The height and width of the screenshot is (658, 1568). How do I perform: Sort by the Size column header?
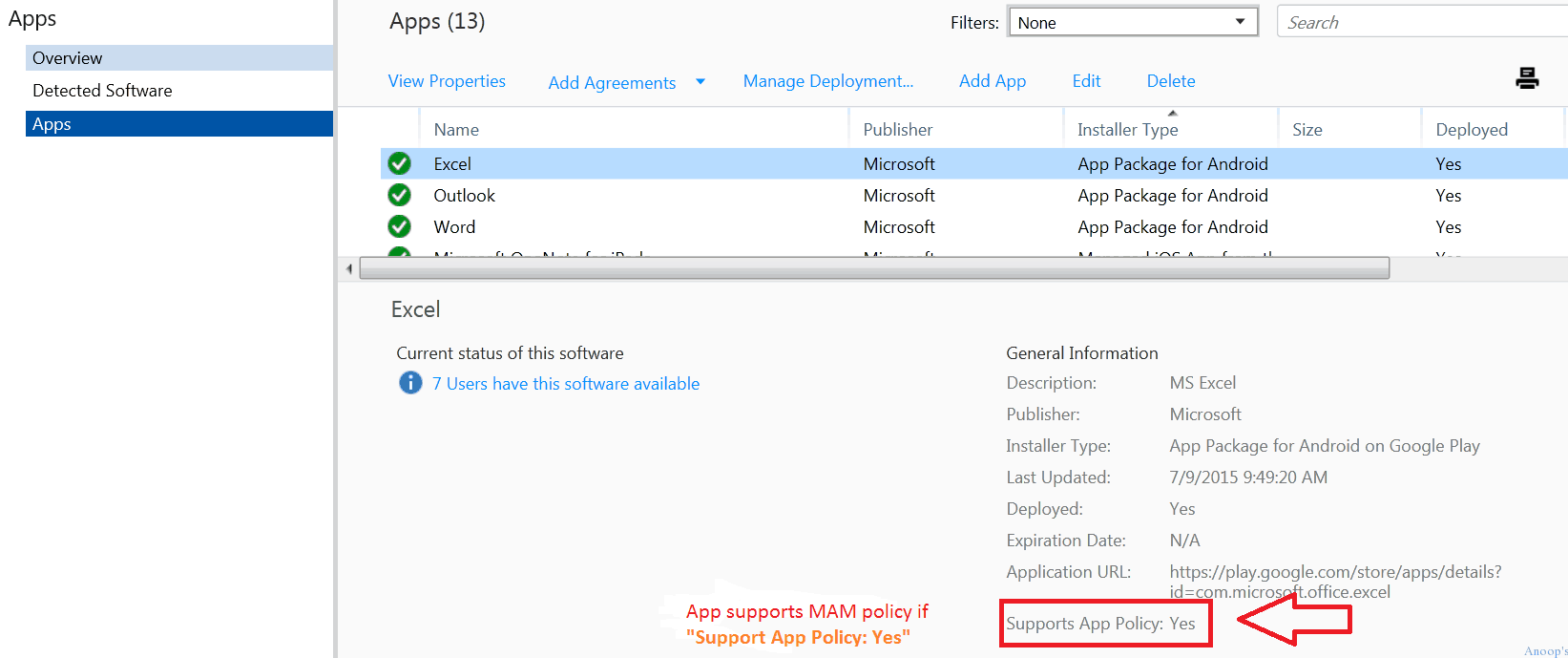1307,130
